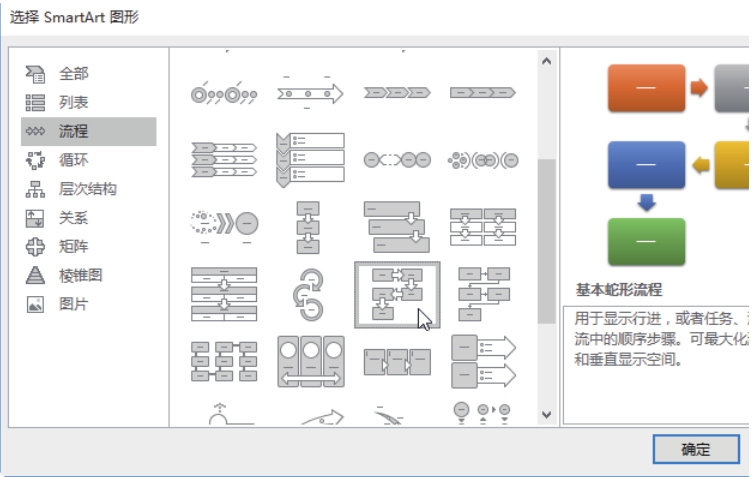
Task: Select the basic bending process layout
Action: (397, 295)
